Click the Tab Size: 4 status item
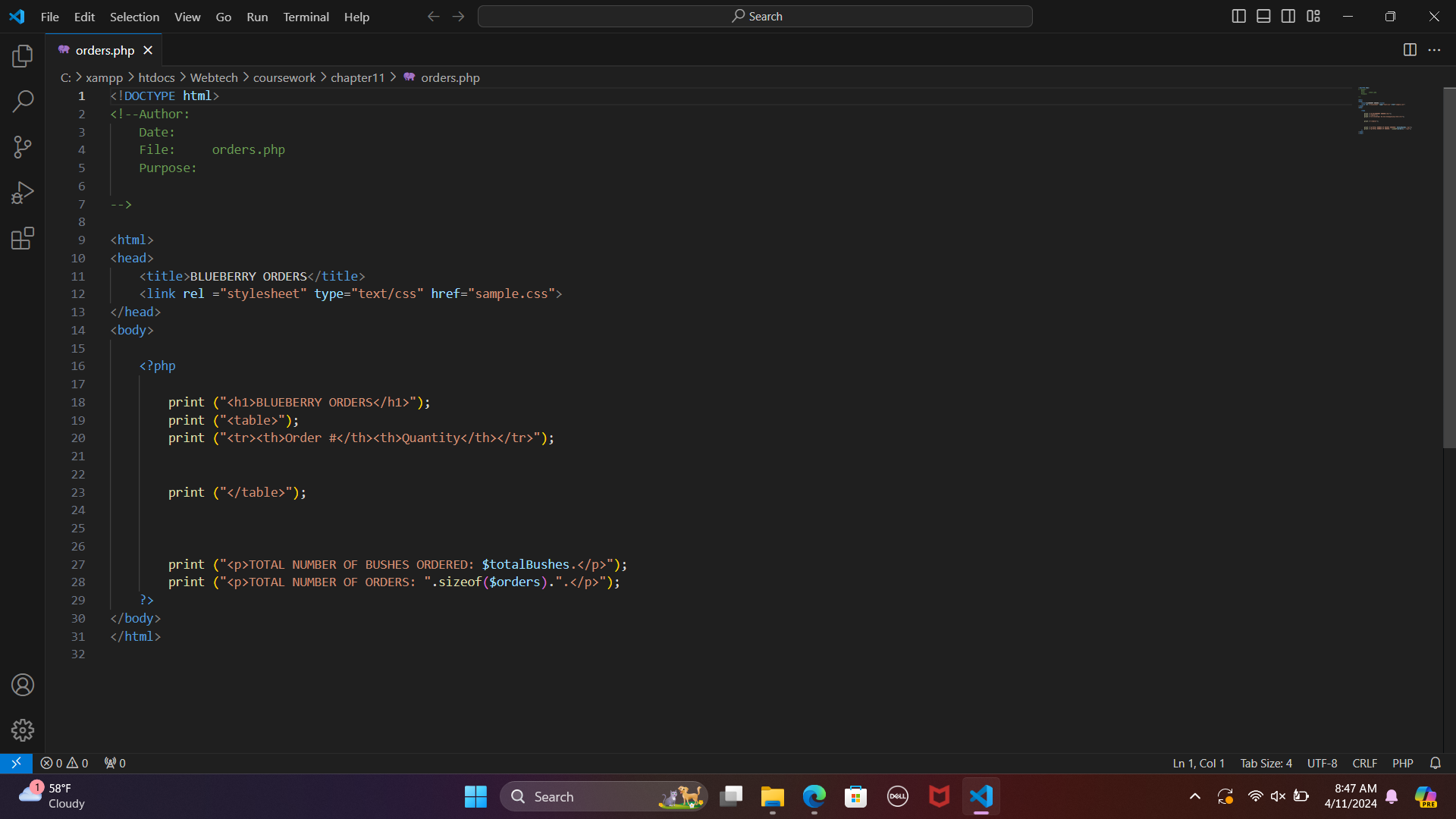This screenshot has width=1456, height=819. 1266,763
